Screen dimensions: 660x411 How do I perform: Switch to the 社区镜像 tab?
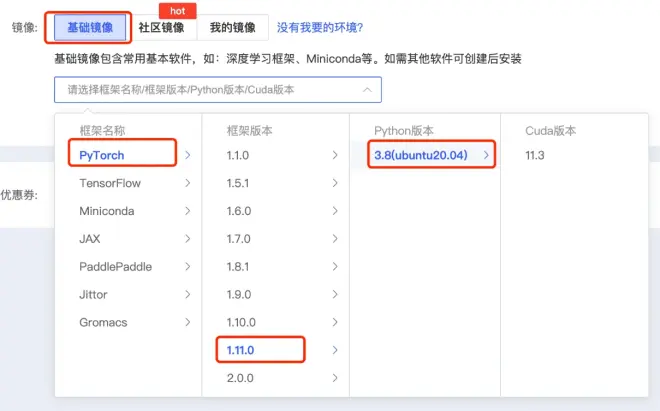click(x=162, y=28)
